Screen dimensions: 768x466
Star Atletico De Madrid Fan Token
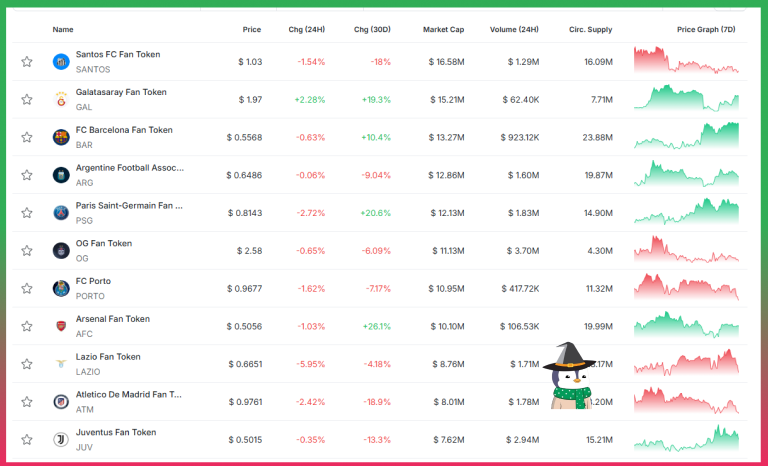27,402
